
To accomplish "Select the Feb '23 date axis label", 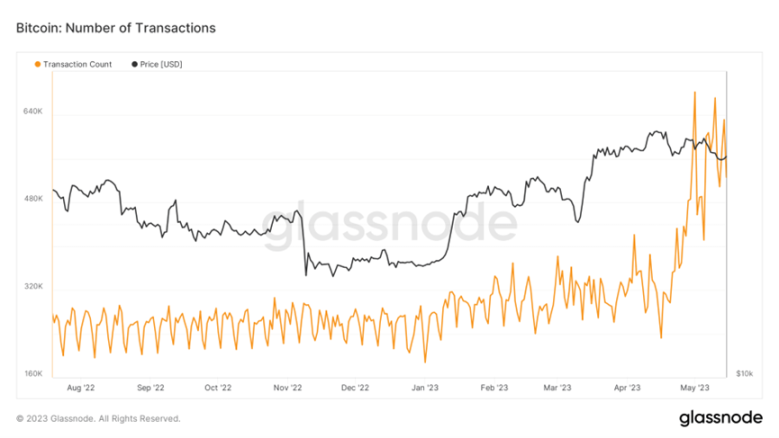I will pos(495,387).
